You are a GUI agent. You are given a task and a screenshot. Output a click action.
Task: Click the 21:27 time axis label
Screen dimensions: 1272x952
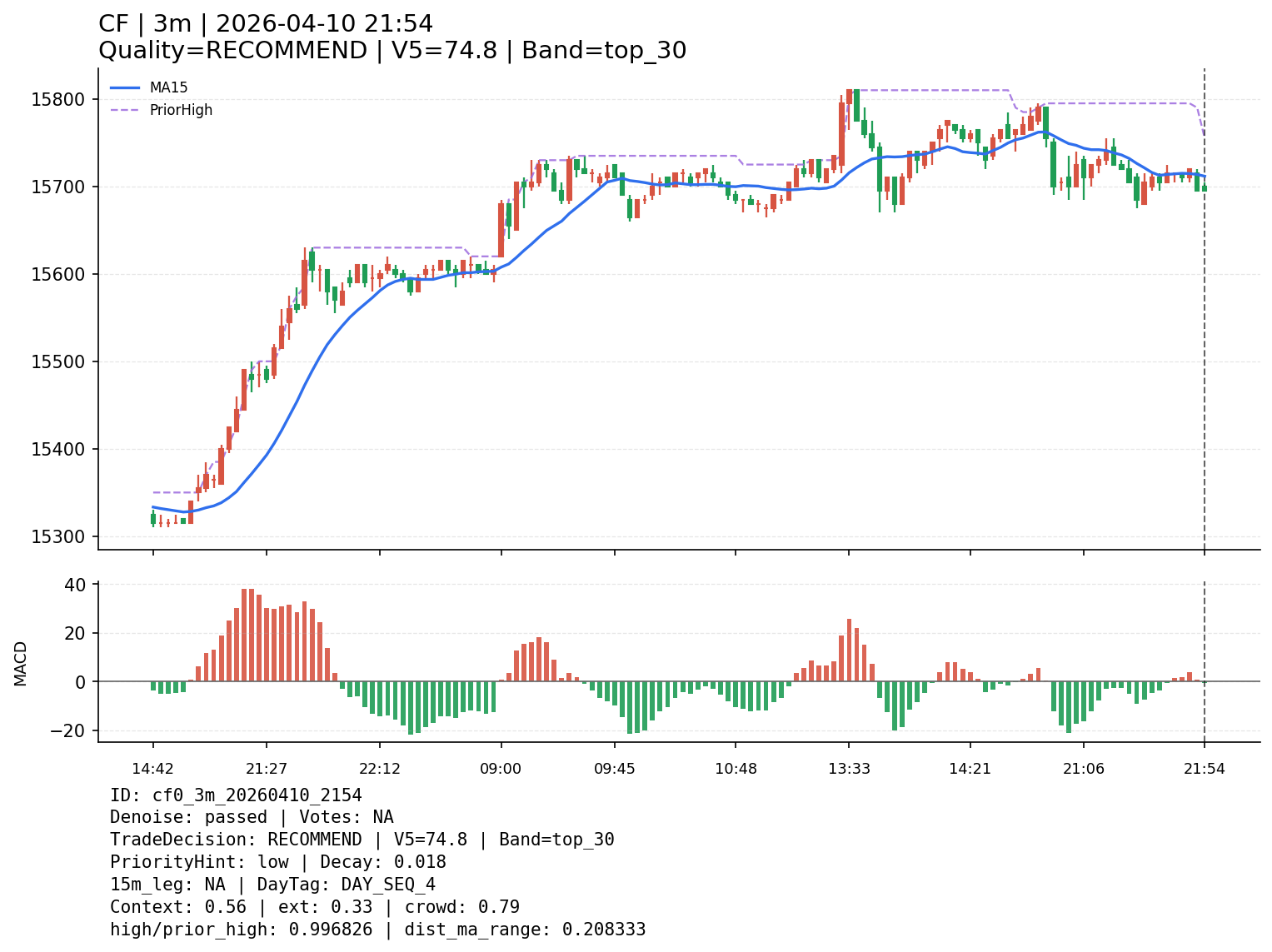pyautogui.click(x=267, y=769)
